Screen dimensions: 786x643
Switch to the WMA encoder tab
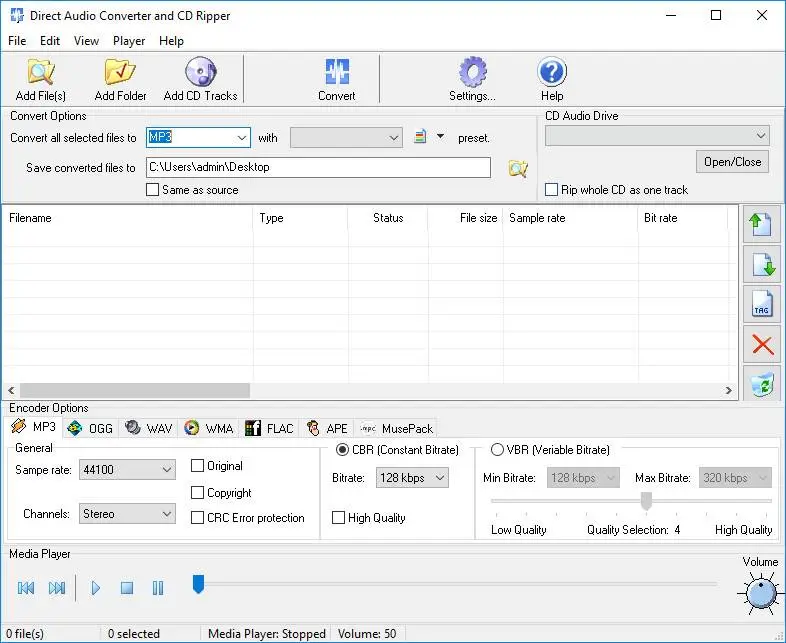(209, 428)
